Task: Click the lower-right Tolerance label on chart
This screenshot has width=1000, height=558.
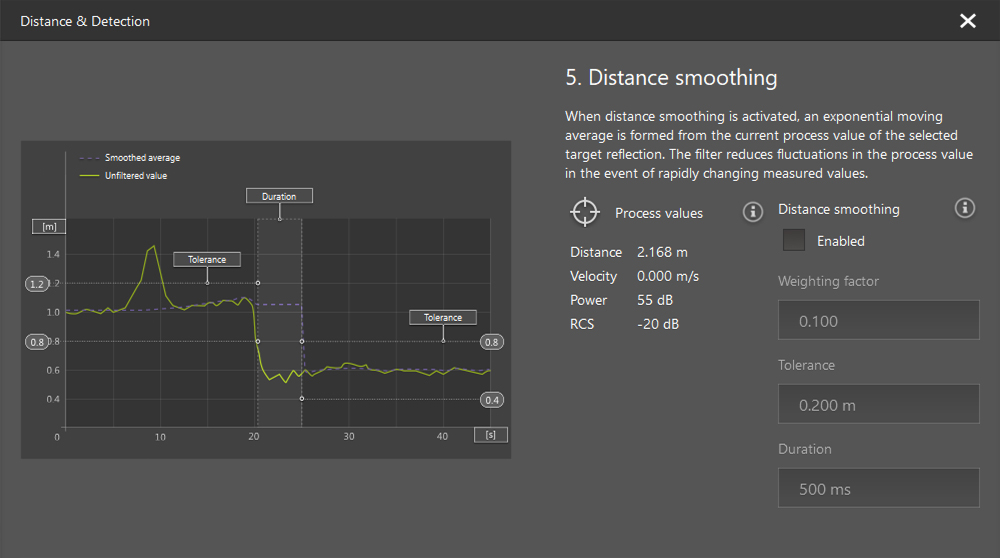Action: pyautogui.click(x=442, y=317)
